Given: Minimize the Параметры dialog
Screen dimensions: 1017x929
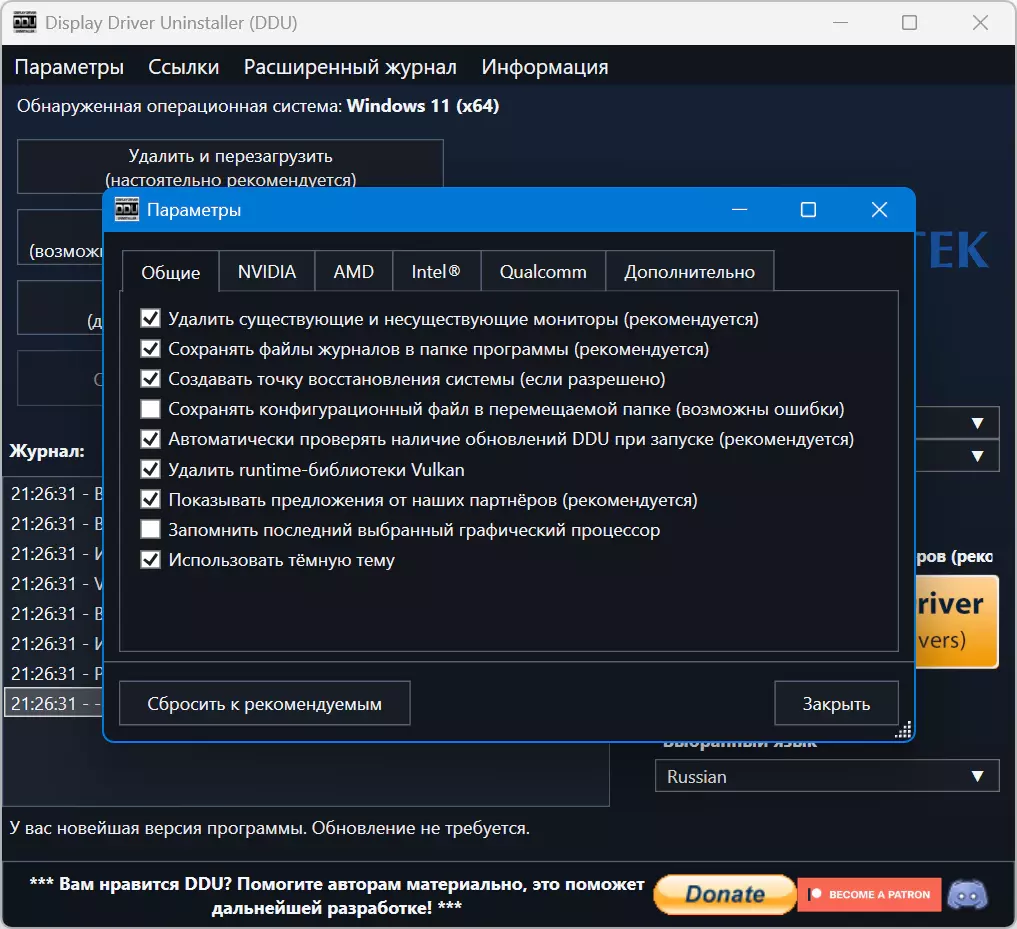Looking at the screenshot, I should pyautogui.click(x=739, y=210).
